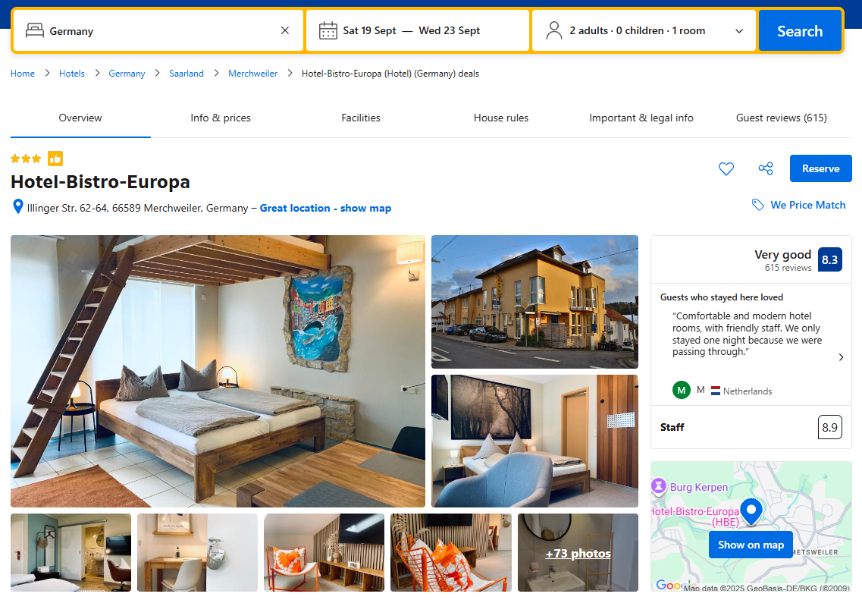The height and width of the screenshot is (600, 862).
Task: Clear the Germany destination with the X icon
Action: pyautogui.click(x=285, y=30)
